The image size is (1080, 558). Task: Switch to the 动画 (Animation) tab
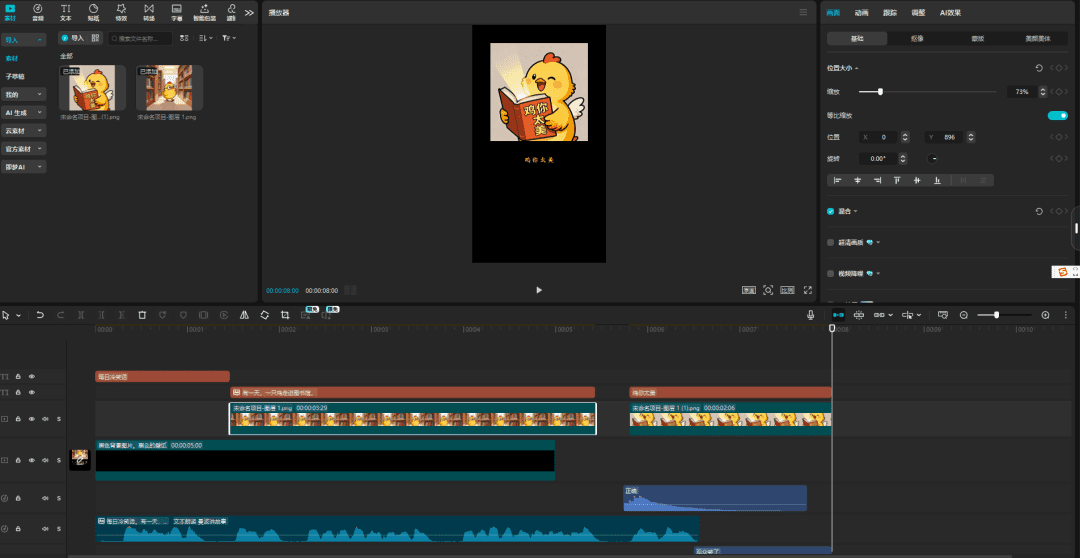pyautogui.click(x=861, y=12)
